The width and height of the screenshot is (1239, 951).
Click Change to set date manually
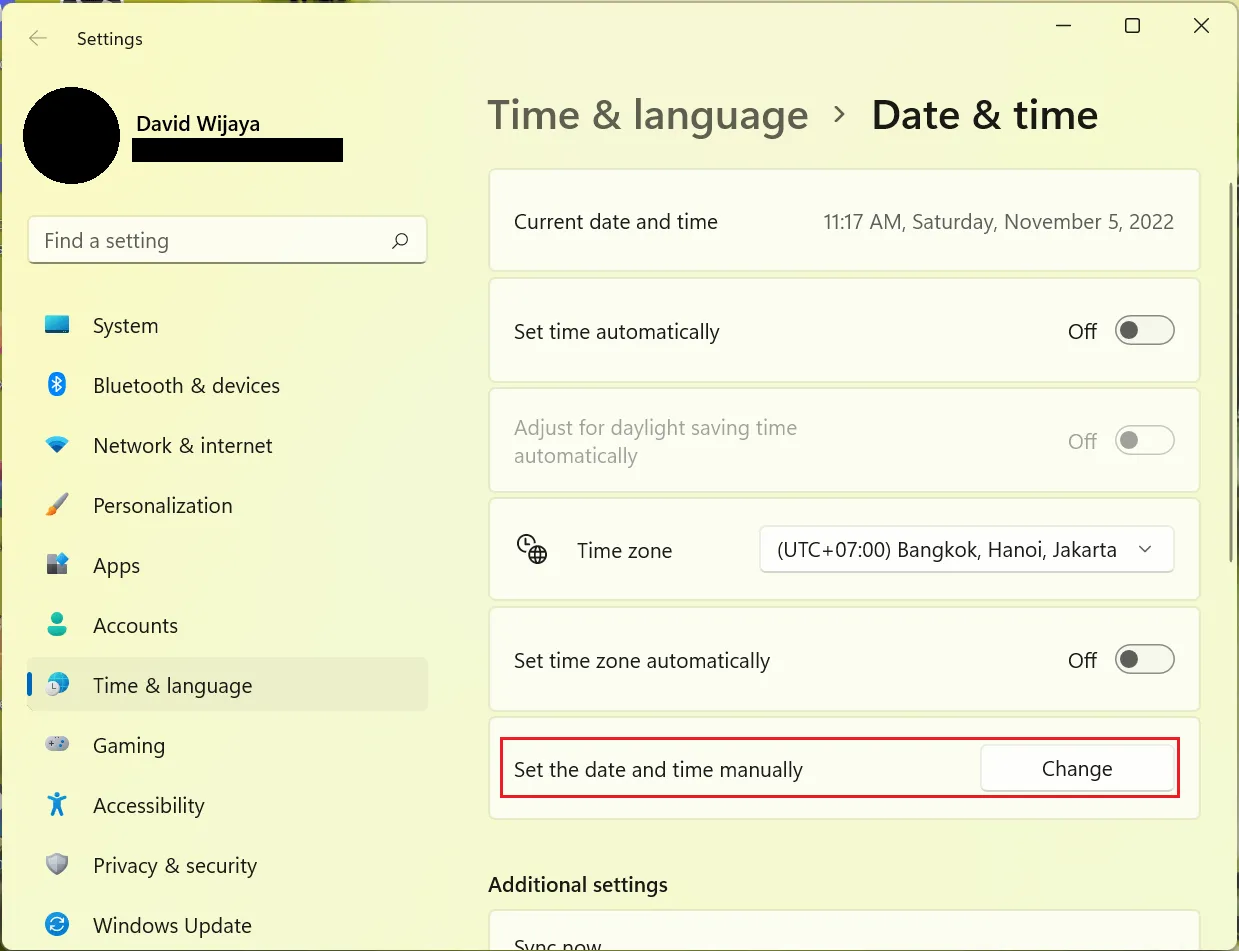click(1077, 769)
